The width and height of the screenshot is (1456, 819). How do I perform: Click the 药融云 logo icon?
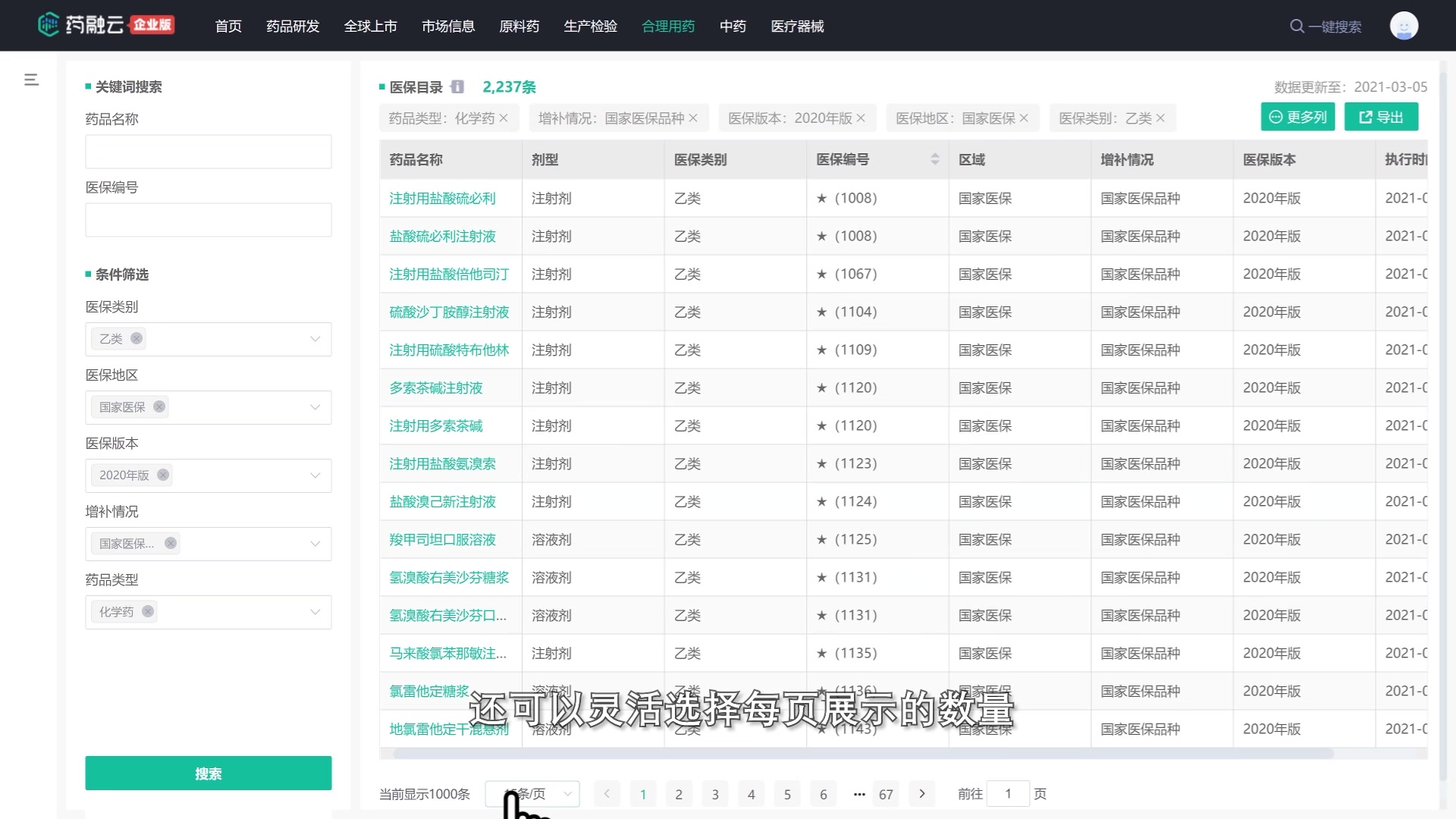click(x=49, y=24)
